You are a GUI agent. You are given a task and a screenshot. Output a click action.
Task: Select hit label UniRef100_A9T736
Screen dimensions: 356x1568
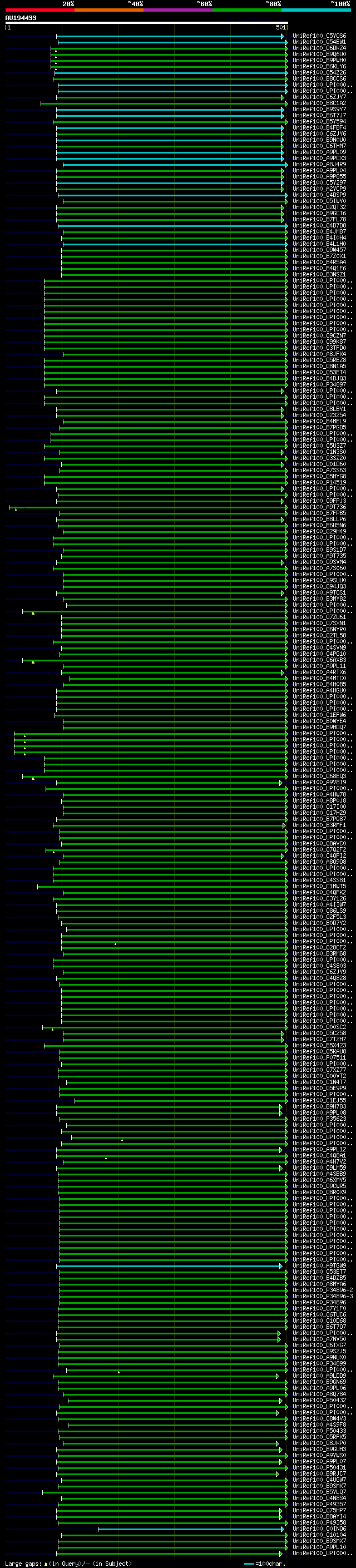pyautogui.click(x=319, y=506)
